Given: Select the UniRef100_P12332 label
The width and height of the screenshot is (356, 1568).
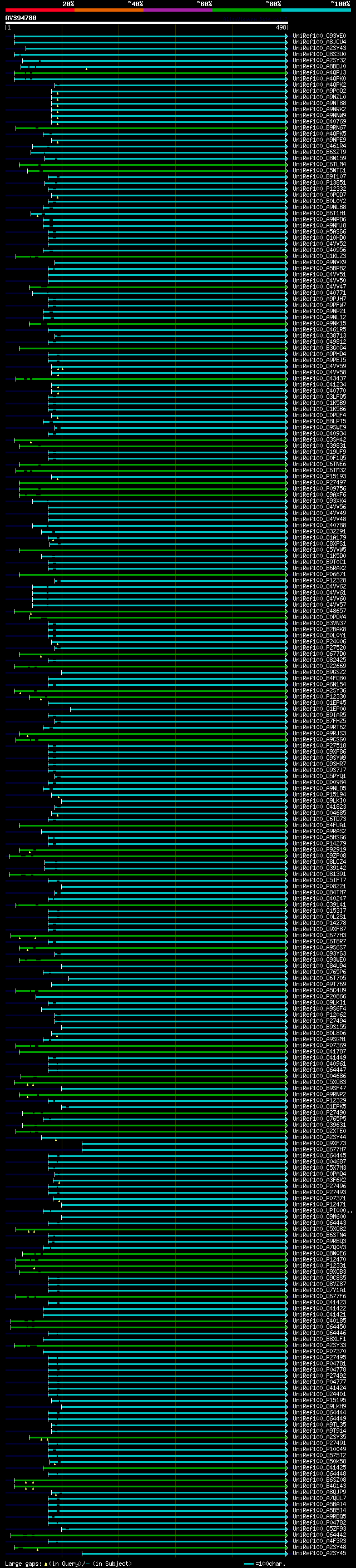Looking at the screenshot, I should click(319, 189).
